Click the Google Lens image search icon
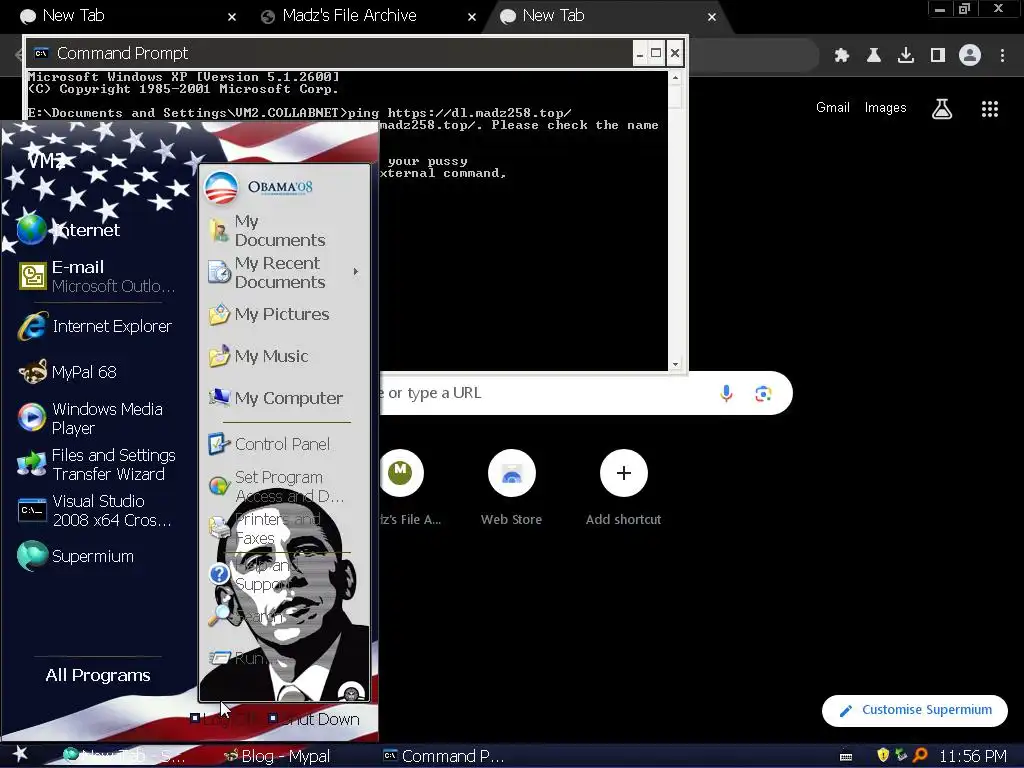 tap(763, 393)
